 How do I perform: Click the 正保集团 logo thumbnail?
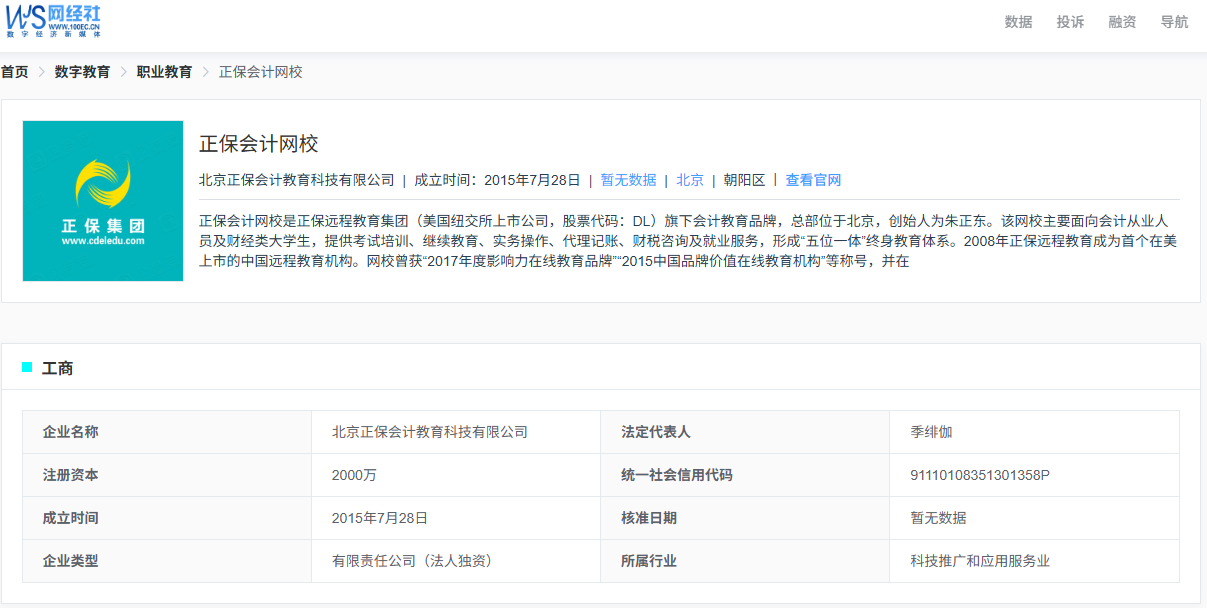coord(103,201)
